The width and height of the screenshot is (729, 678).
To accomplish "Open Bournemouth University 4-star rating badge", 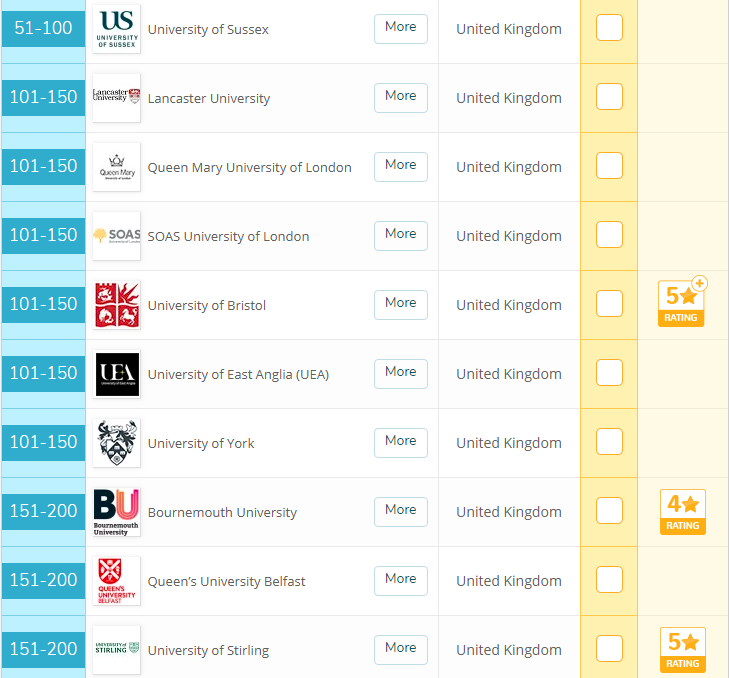I will pyautogui.click(x=682, y=512).
